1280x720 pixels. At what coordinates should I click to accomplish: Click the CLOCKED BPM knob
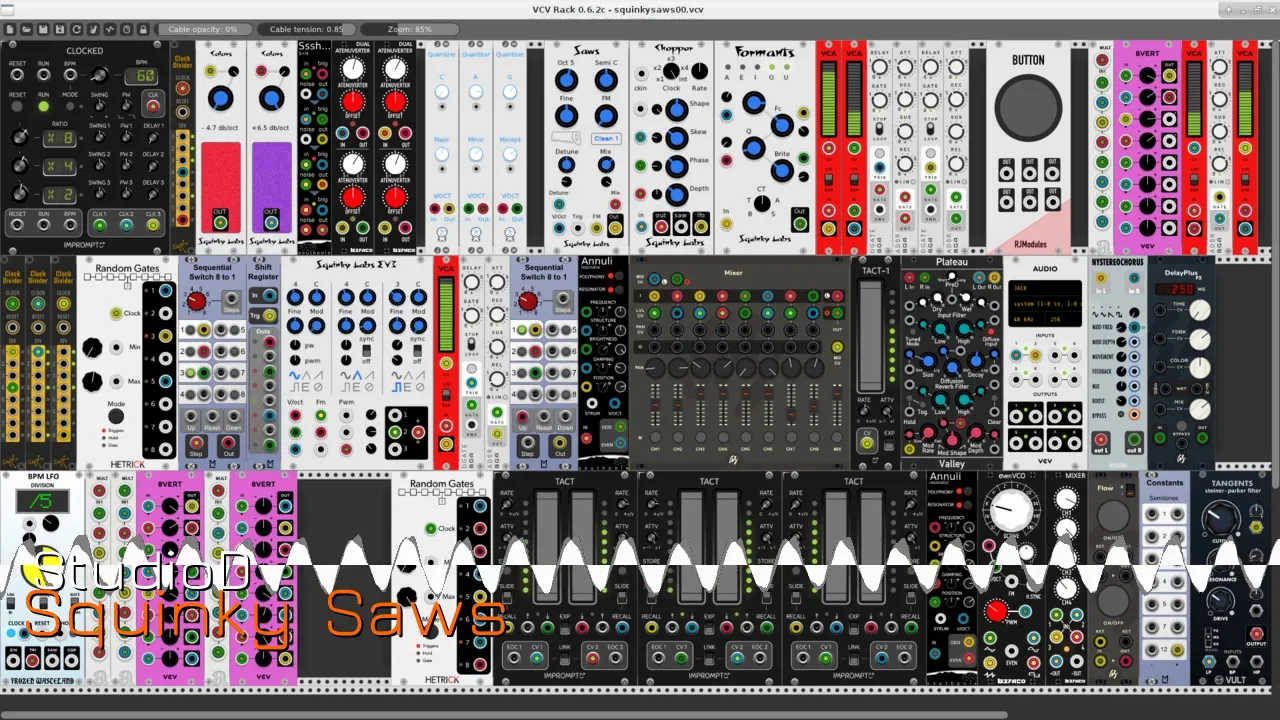click(99, 75)
